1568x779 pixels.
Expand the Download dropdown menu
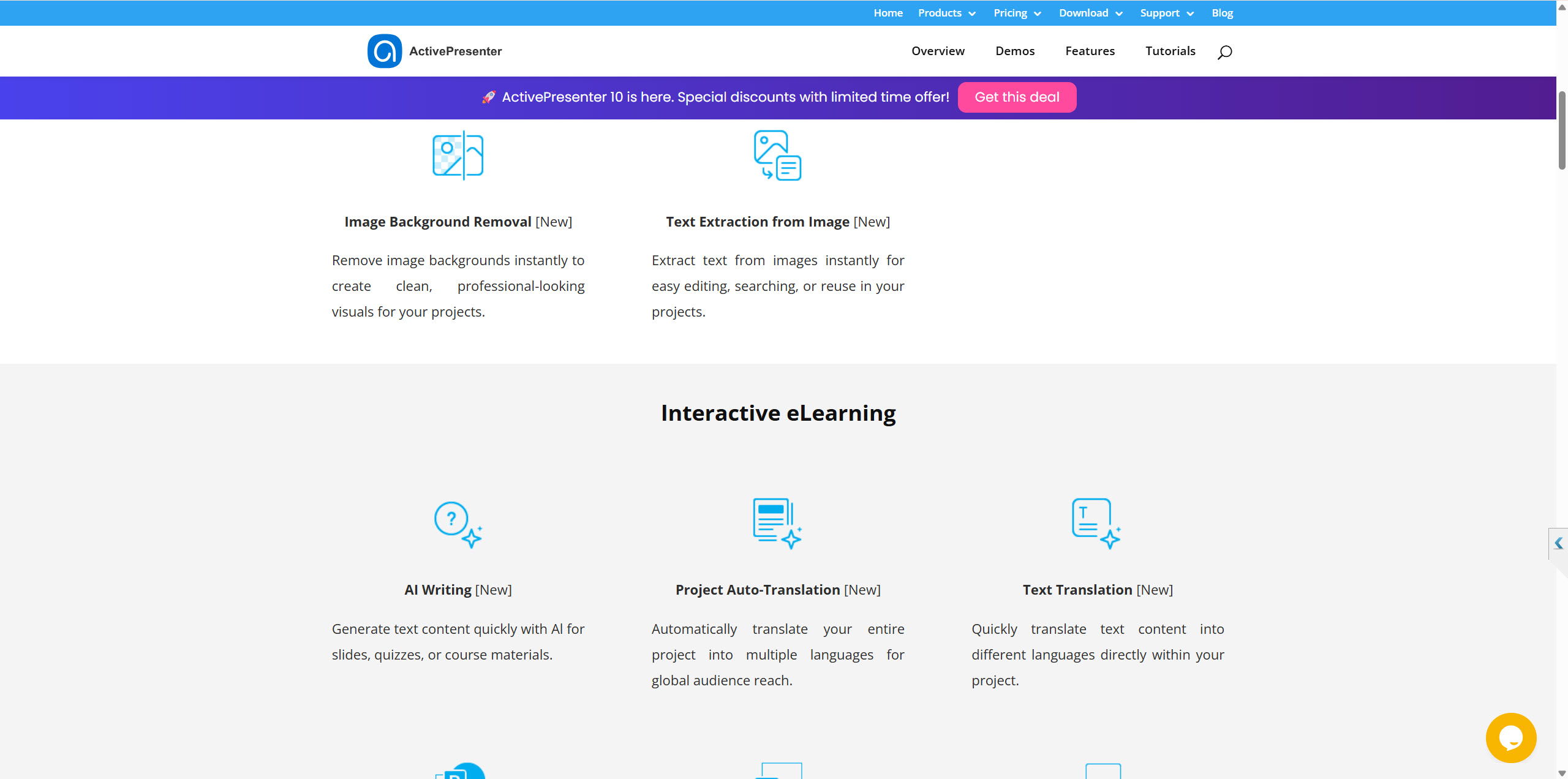pos(1090,13)
